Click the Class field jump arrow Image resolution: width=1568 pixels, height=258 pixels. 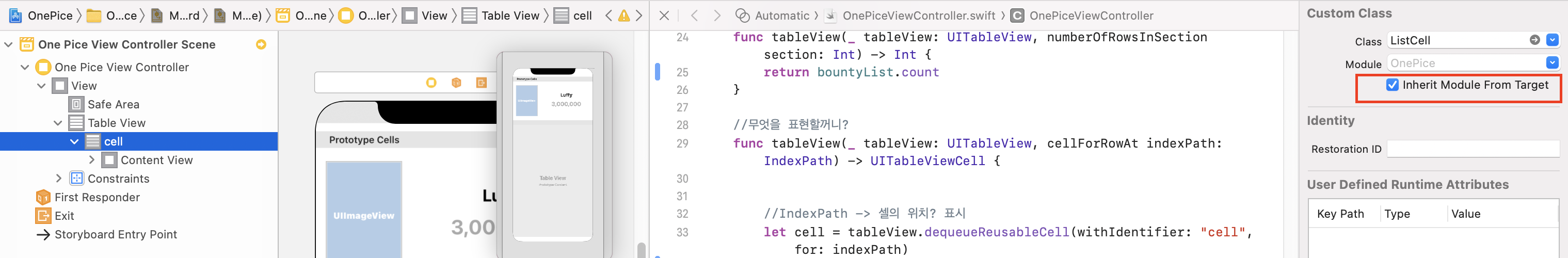click(1534, 40)
